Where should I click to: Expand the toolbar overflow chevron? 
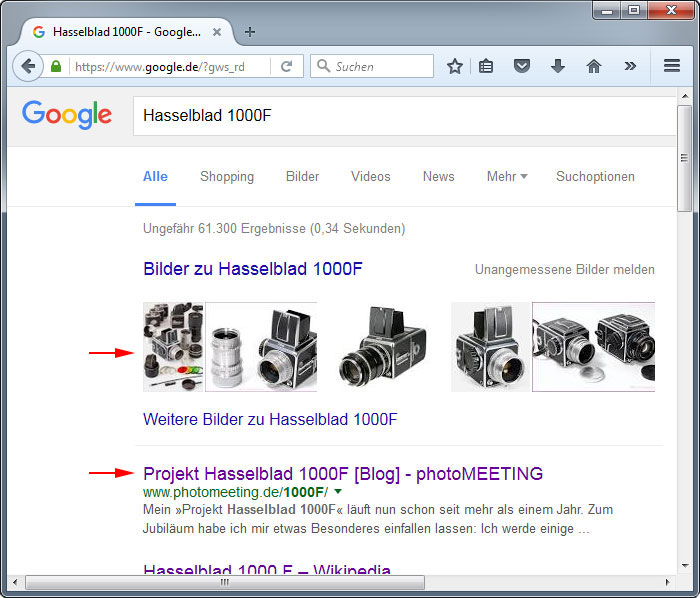(629, 66)
